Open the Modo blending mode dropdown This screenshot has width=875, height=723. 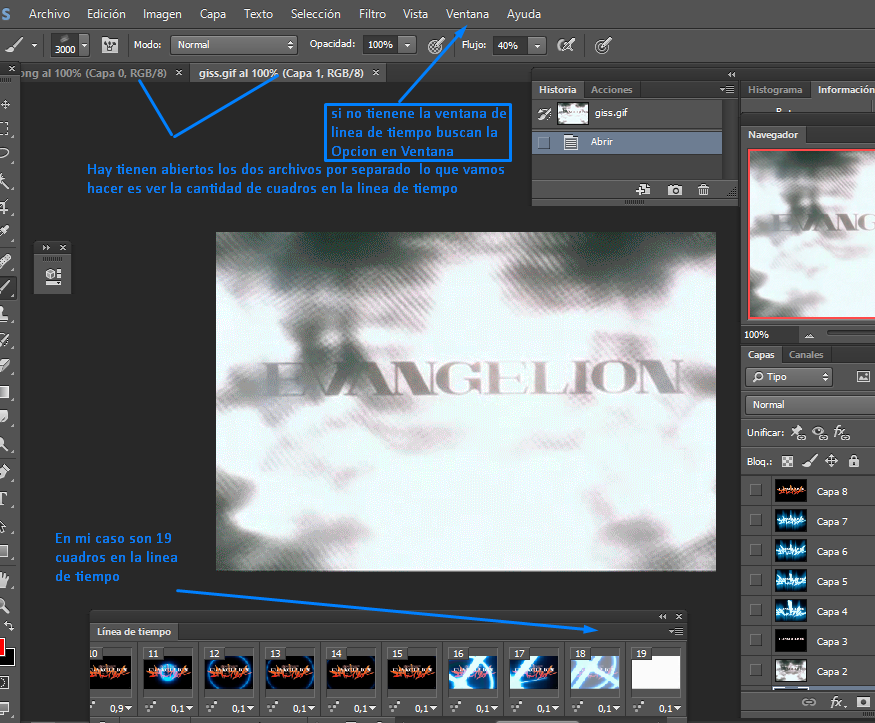(233, 45)
